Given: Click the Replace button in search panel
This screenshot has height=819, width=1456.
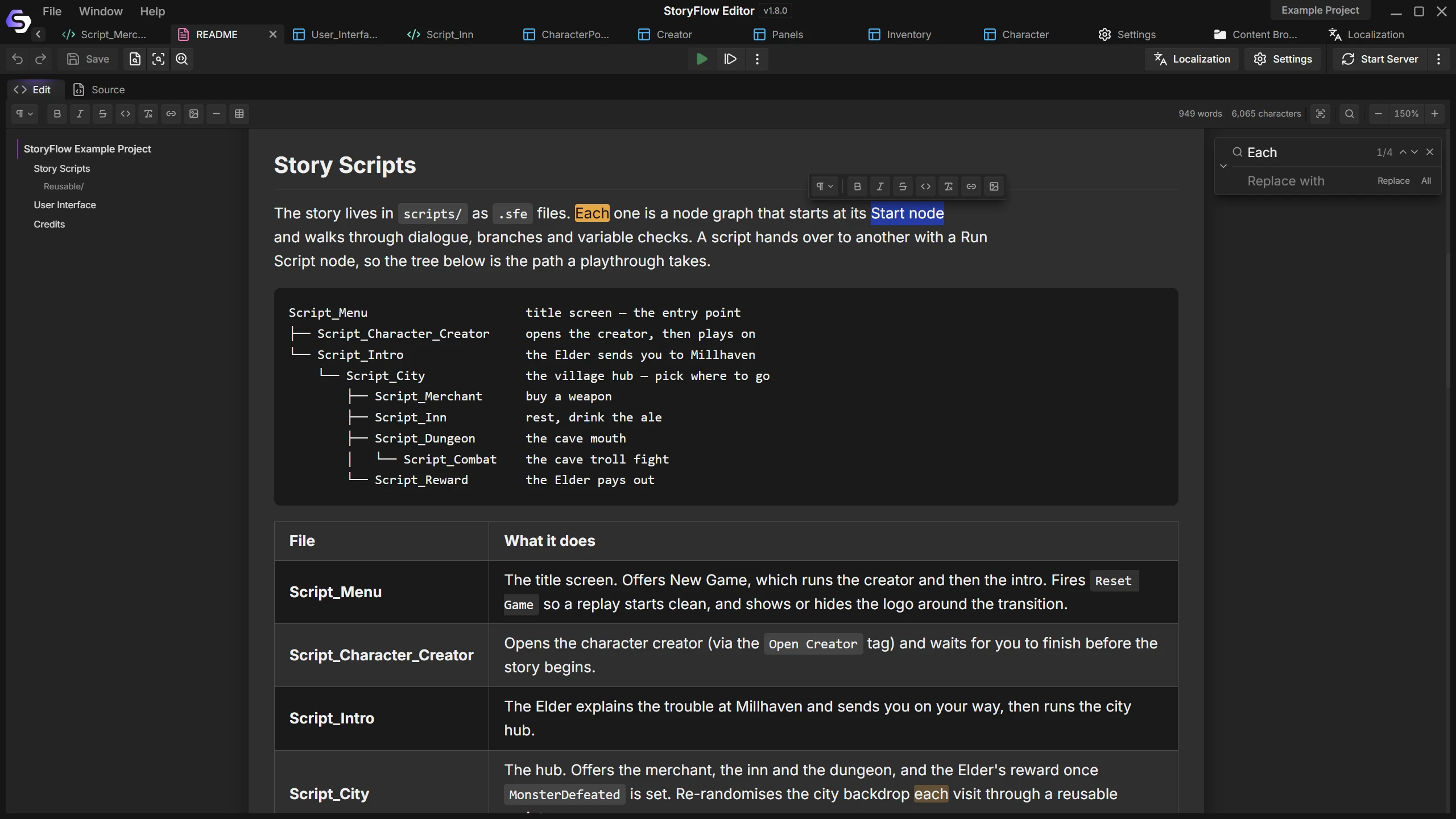Looking at the screenshot, I should [x=1393, y=181].
